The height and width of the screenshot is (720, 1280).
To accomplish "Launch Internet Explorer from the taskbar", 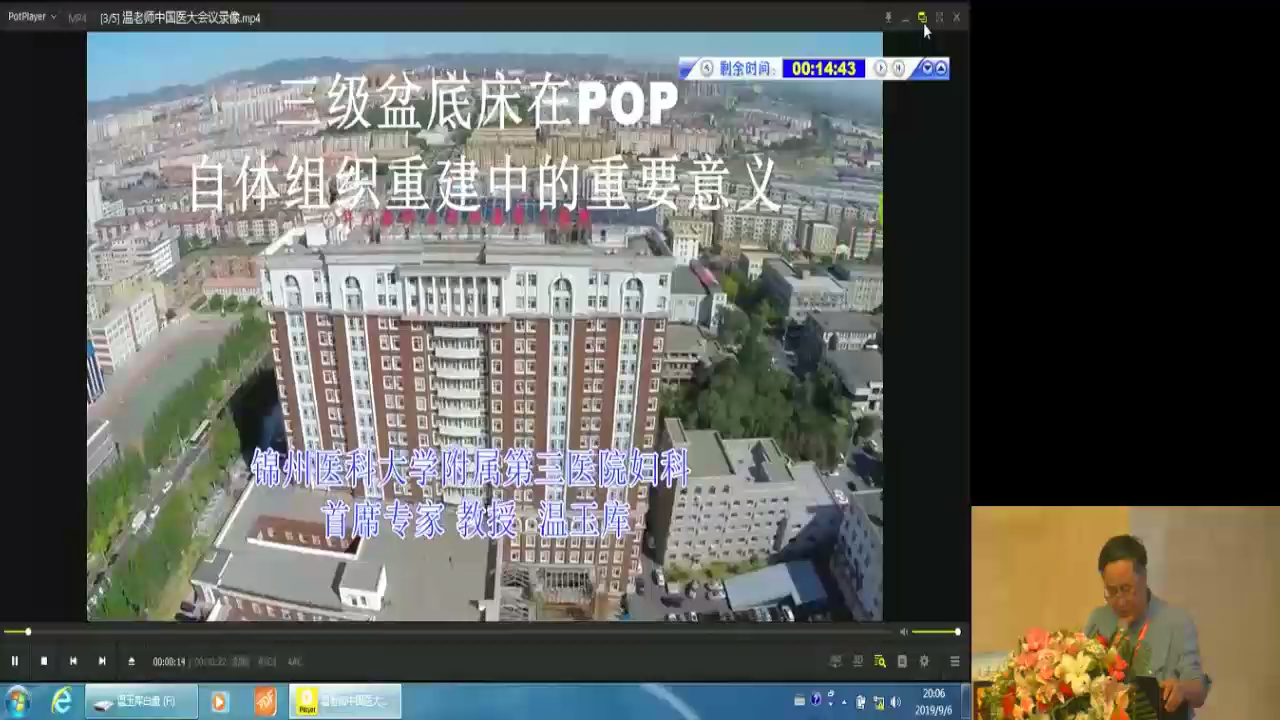I will point(62,701).
